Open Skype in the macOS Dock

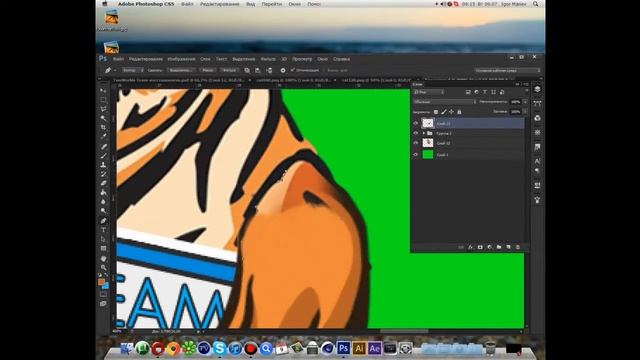click(220, 348)
